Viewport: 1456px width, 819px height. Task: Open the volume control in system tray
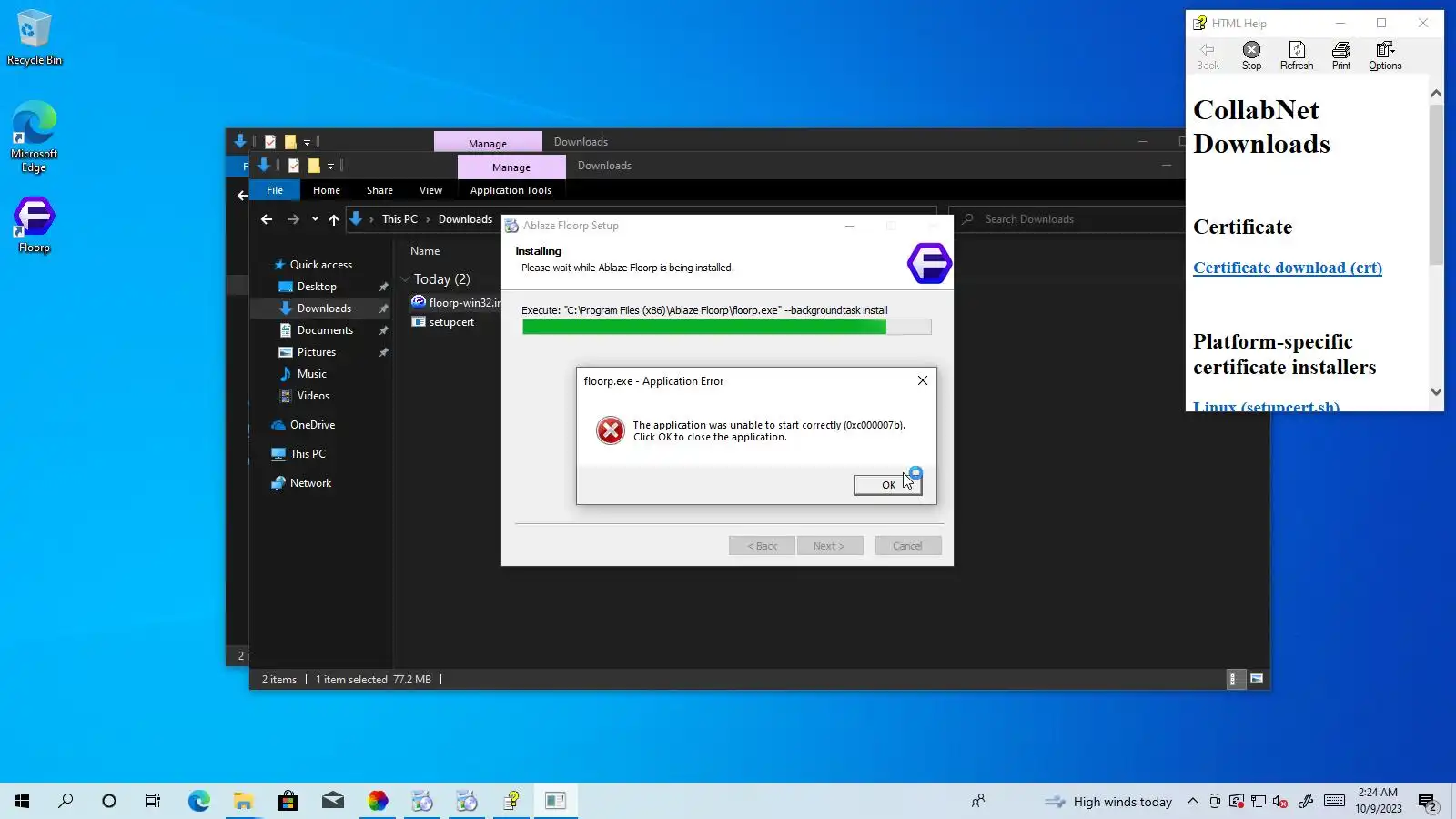tap(1280, 802)
